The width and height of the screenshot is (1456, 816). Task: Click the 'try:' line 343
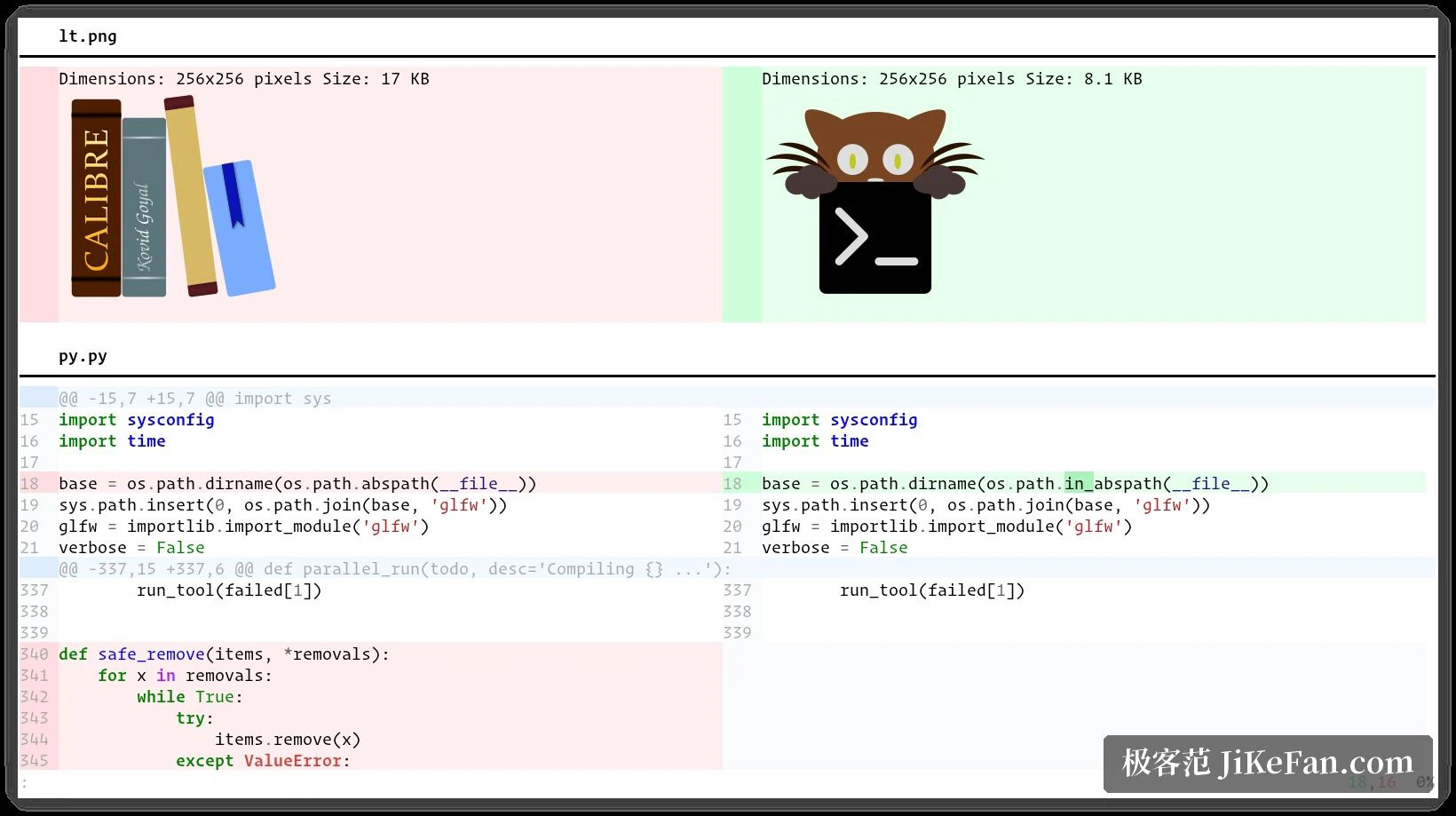click(194, 718)
